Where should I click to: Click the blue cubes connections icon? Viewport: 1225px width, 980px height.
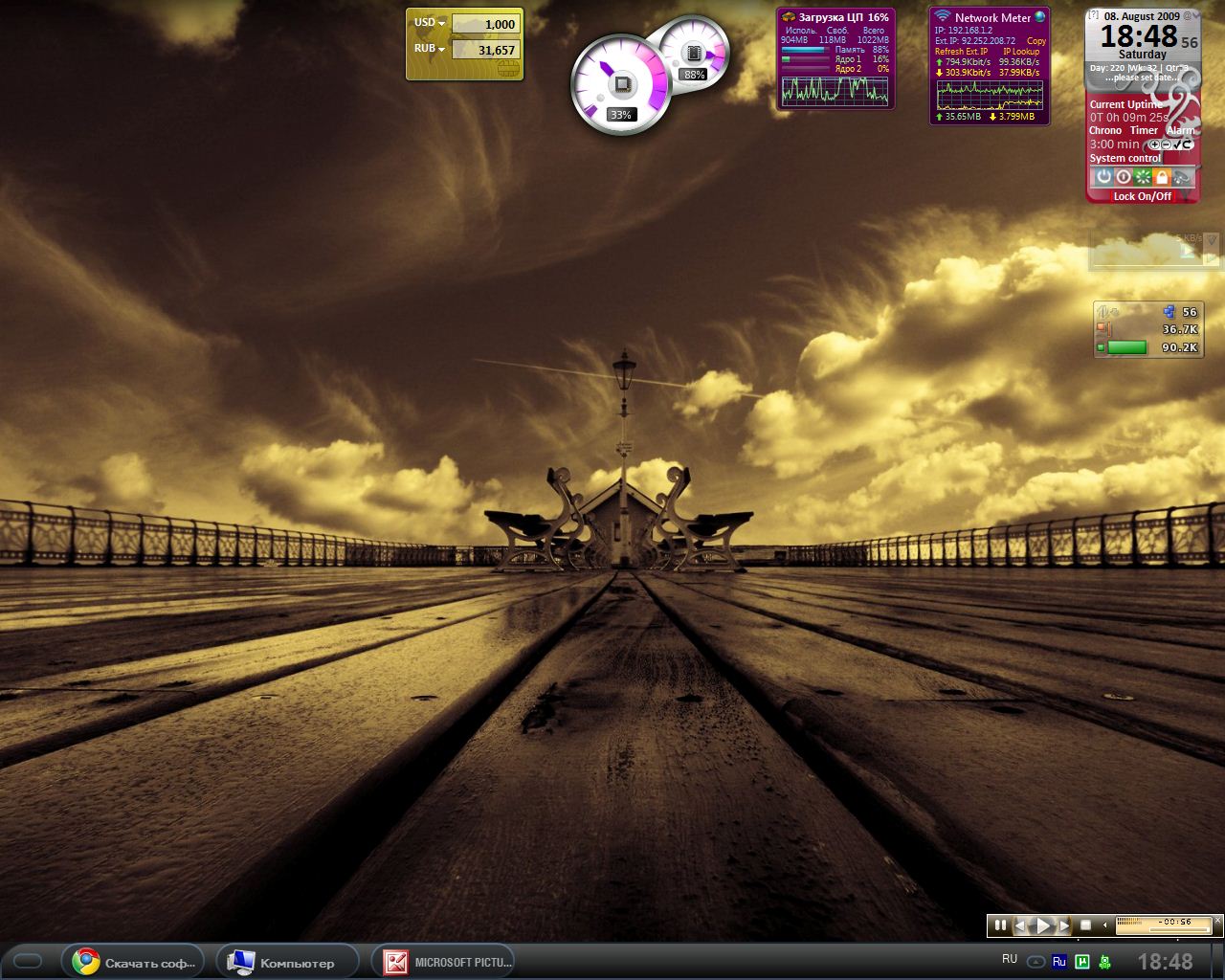pos(1169,311)
